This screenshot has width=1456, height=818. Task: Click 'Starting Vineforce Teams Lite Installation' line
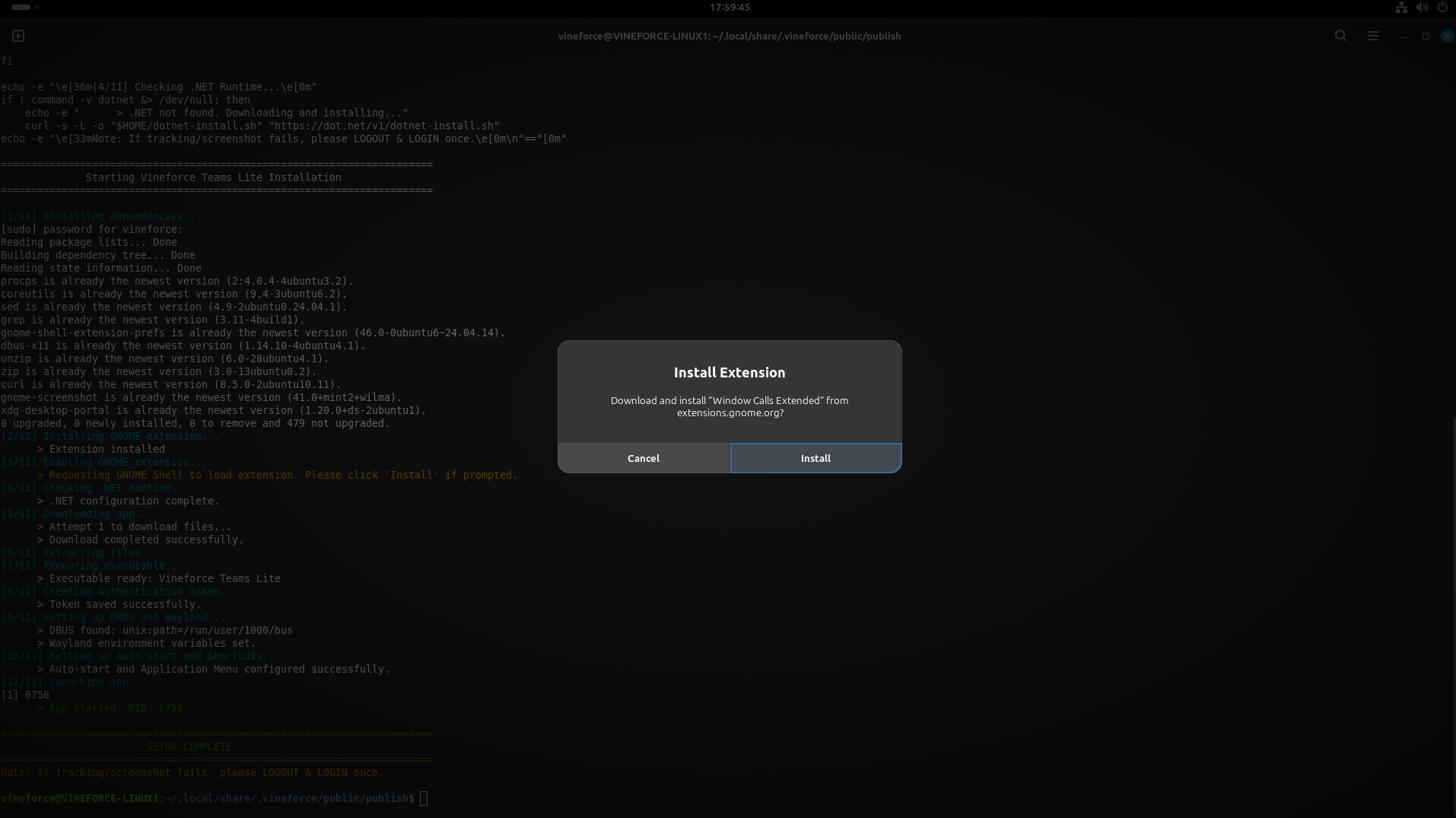214,177
